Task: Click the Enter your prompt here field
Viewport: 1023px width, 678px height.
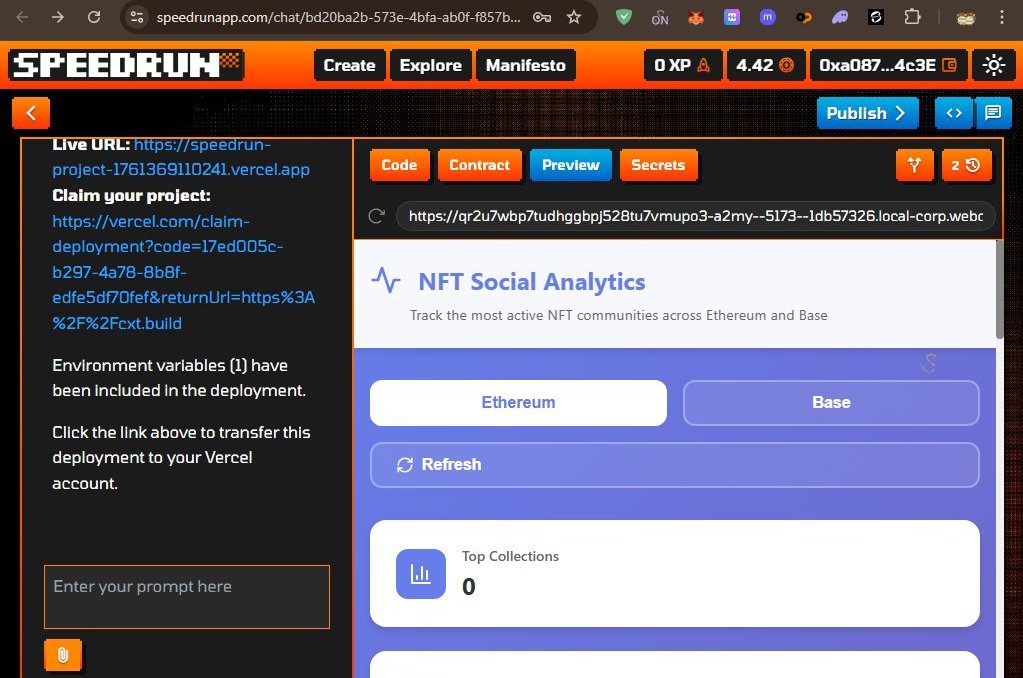Action: [187, 597]
